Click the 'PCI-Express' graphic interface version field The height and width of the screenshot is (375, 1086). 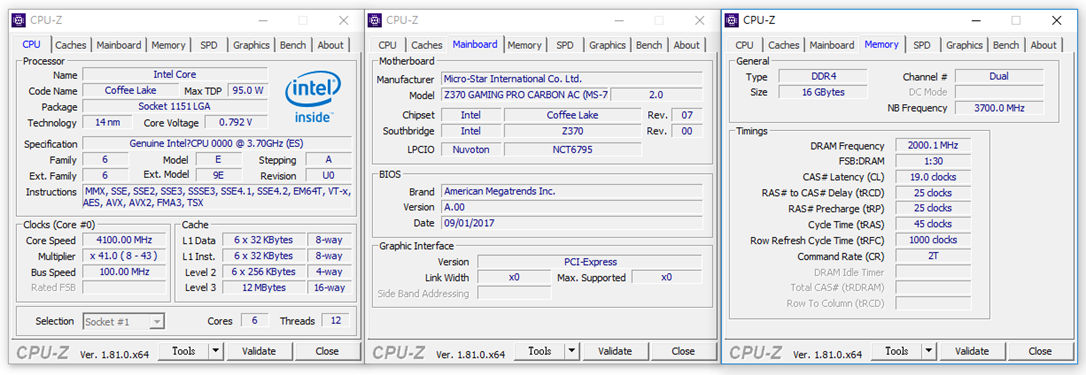[x=589, y=262]
